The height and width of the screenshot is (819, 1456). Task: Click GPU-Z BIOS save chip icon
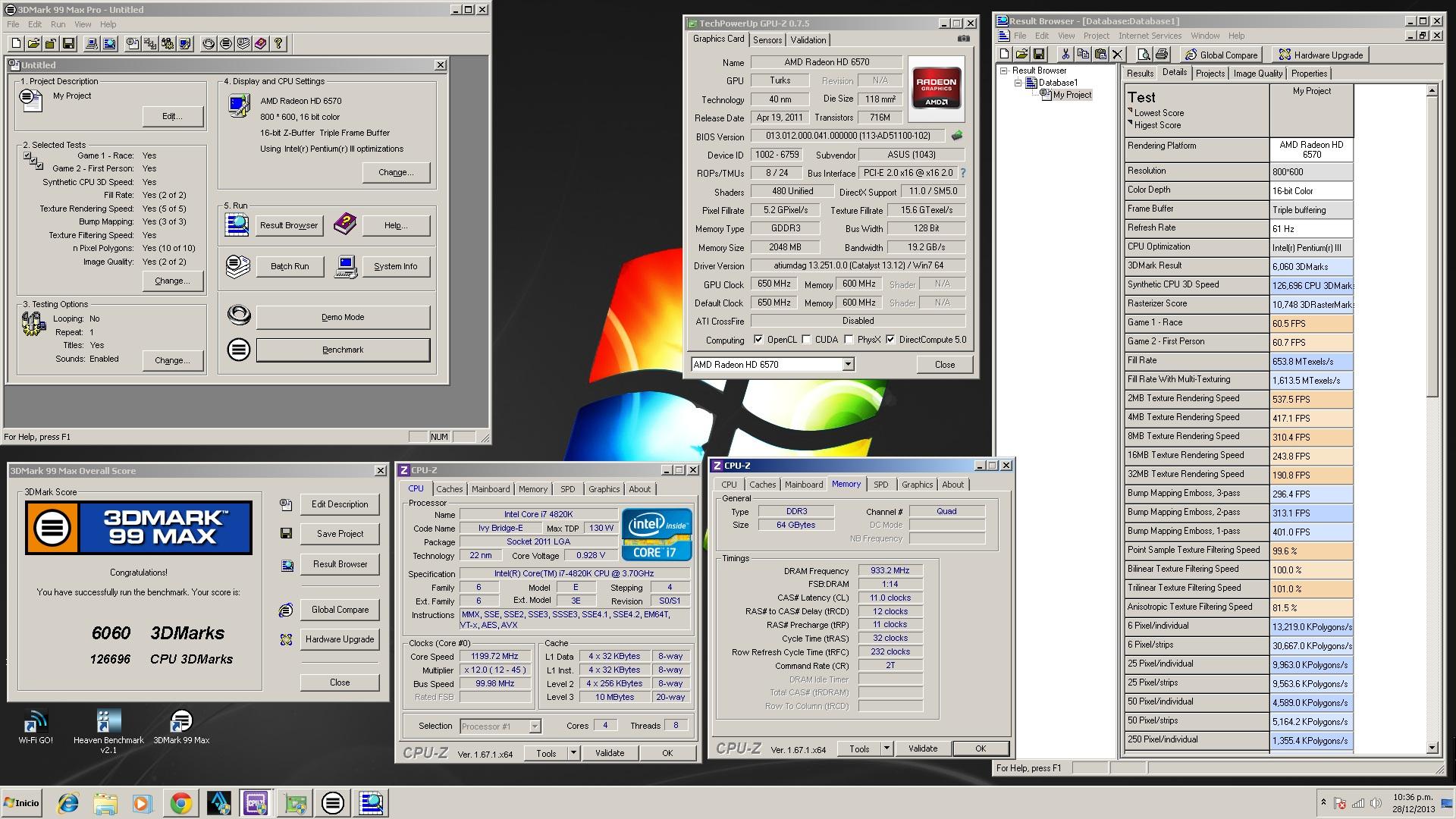tap(957, 136)
